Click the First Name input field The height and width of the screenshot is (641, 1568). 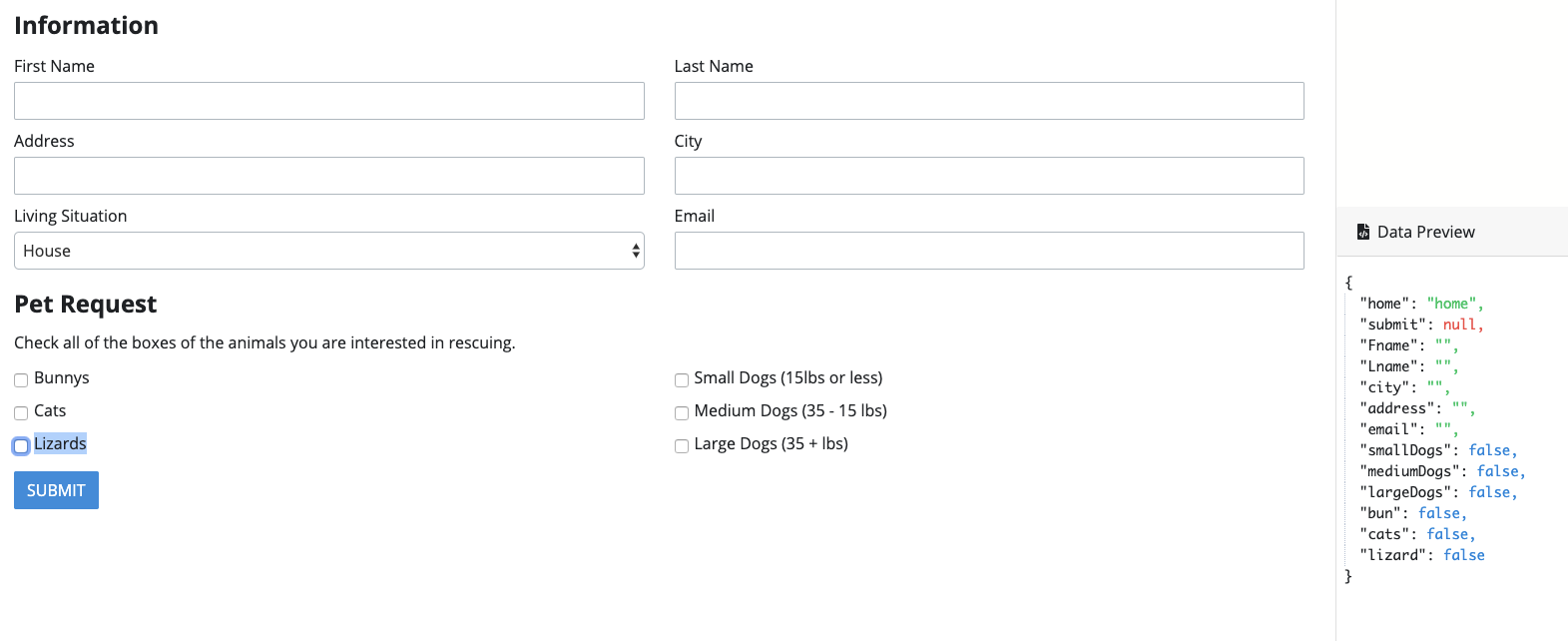point(329,101)
